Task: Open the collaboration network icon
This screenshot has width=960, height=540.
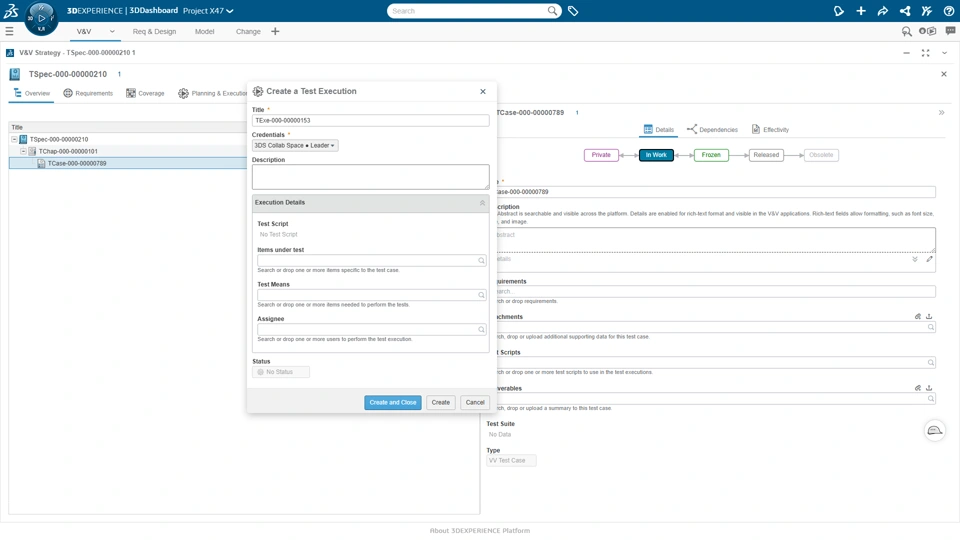Action: click(905, 11)
